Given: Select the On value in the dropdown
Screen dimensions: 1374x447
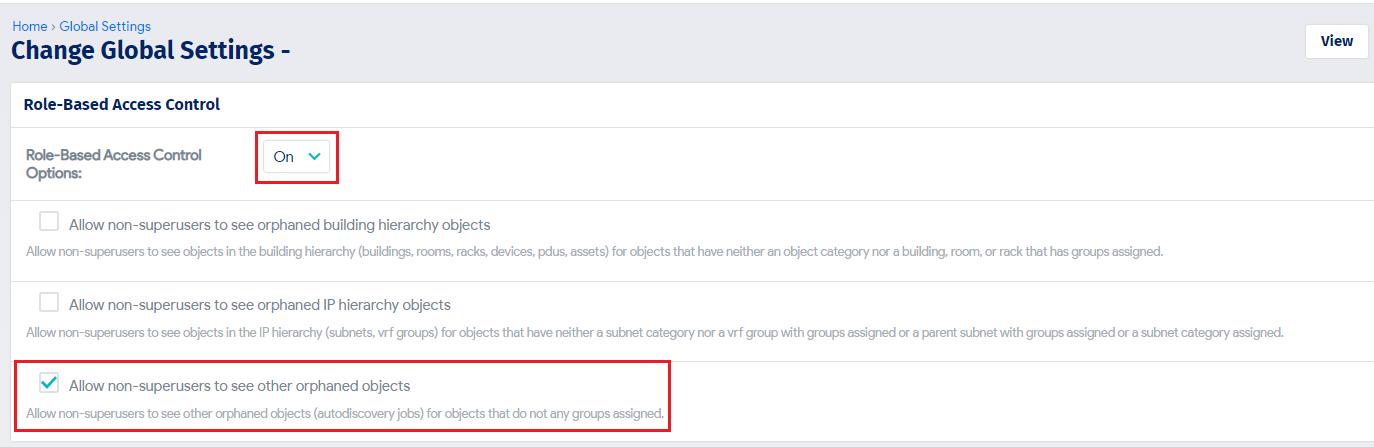Looking at the screenshot, I should 284,157.
